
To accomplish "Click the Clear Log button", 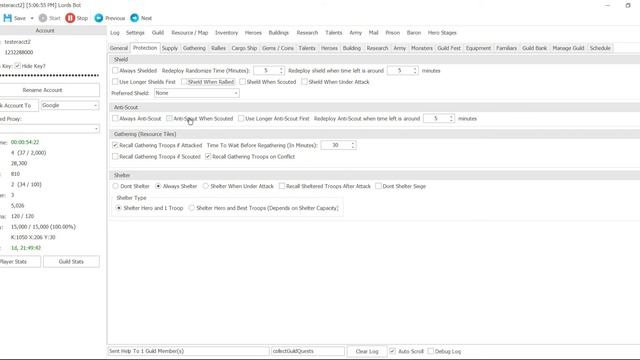I will tap(367, 351).
